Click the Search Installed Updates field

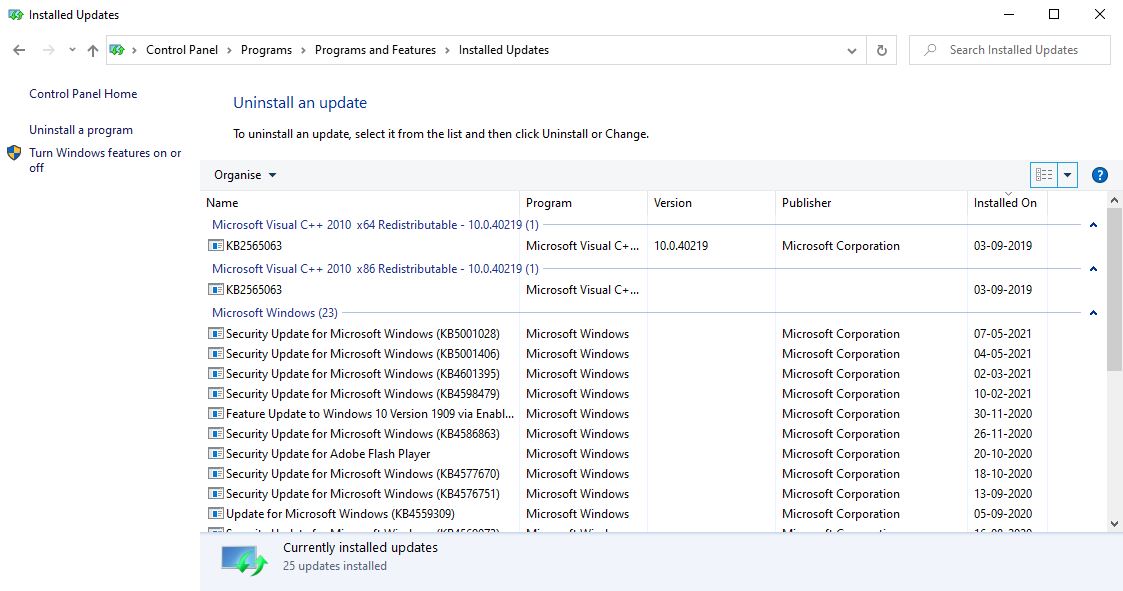(1010, 50)
